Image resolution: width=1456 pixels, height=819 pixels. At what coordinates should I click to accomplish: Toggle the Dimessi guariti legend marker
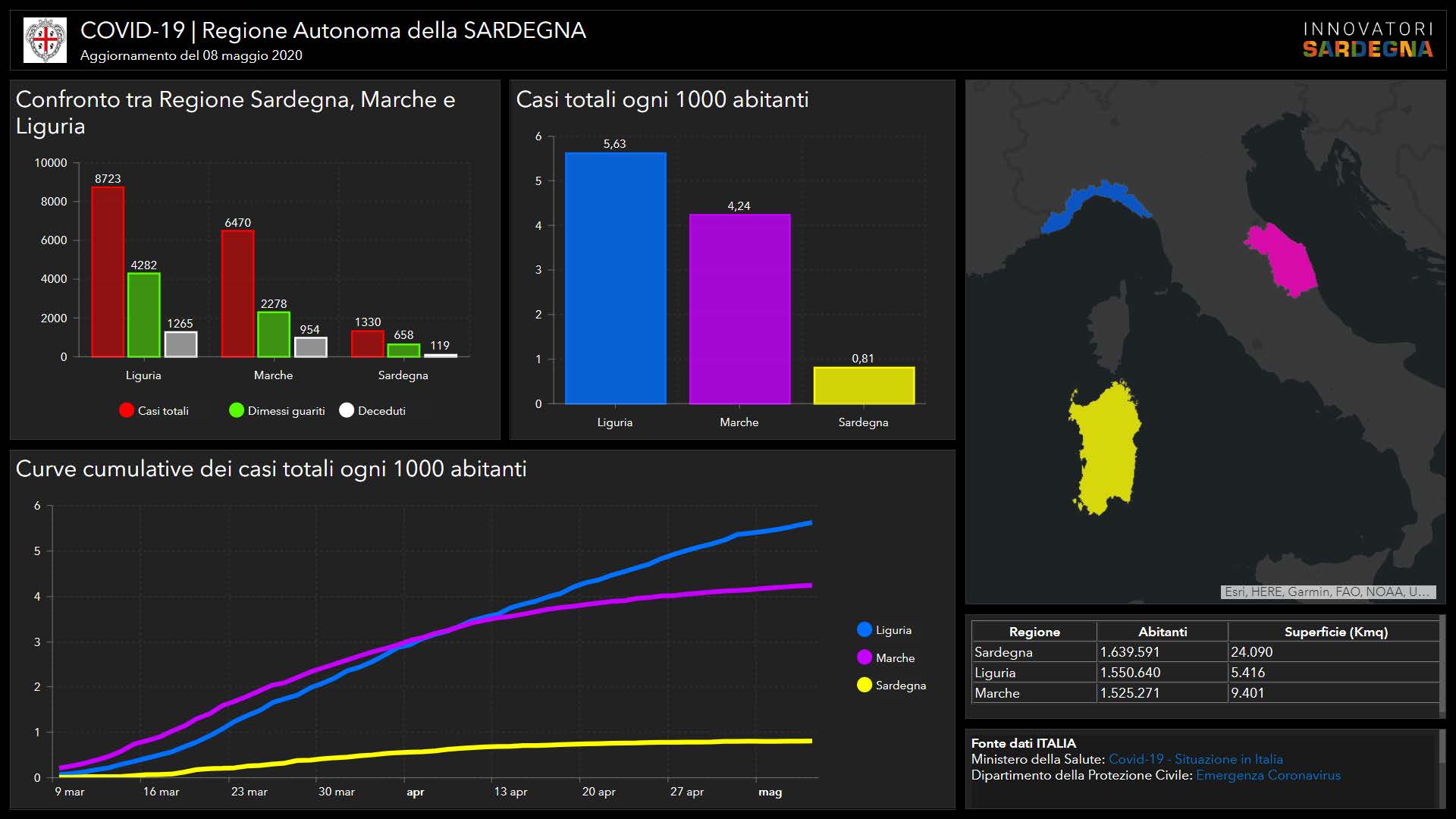point(237,410)
